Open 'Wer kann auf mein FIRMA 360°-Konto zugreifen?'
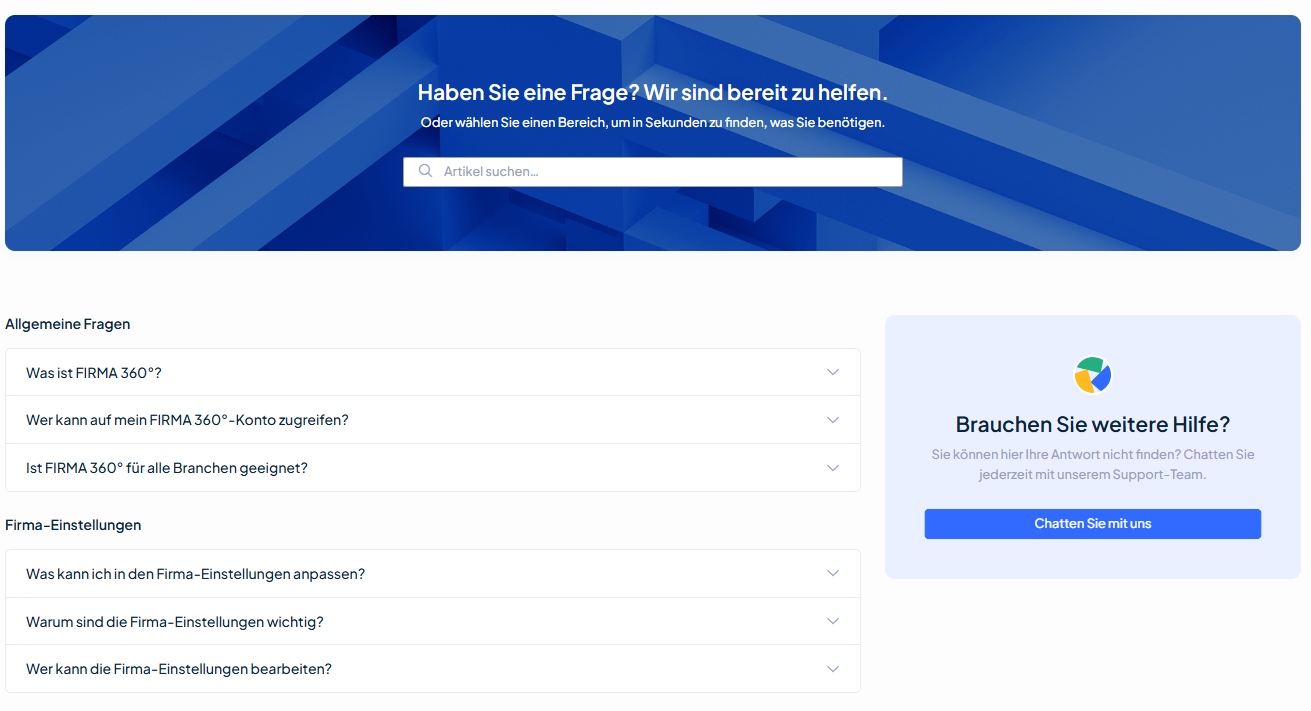The height and width of the screenshot is (711, 1311). click(187, 420)
